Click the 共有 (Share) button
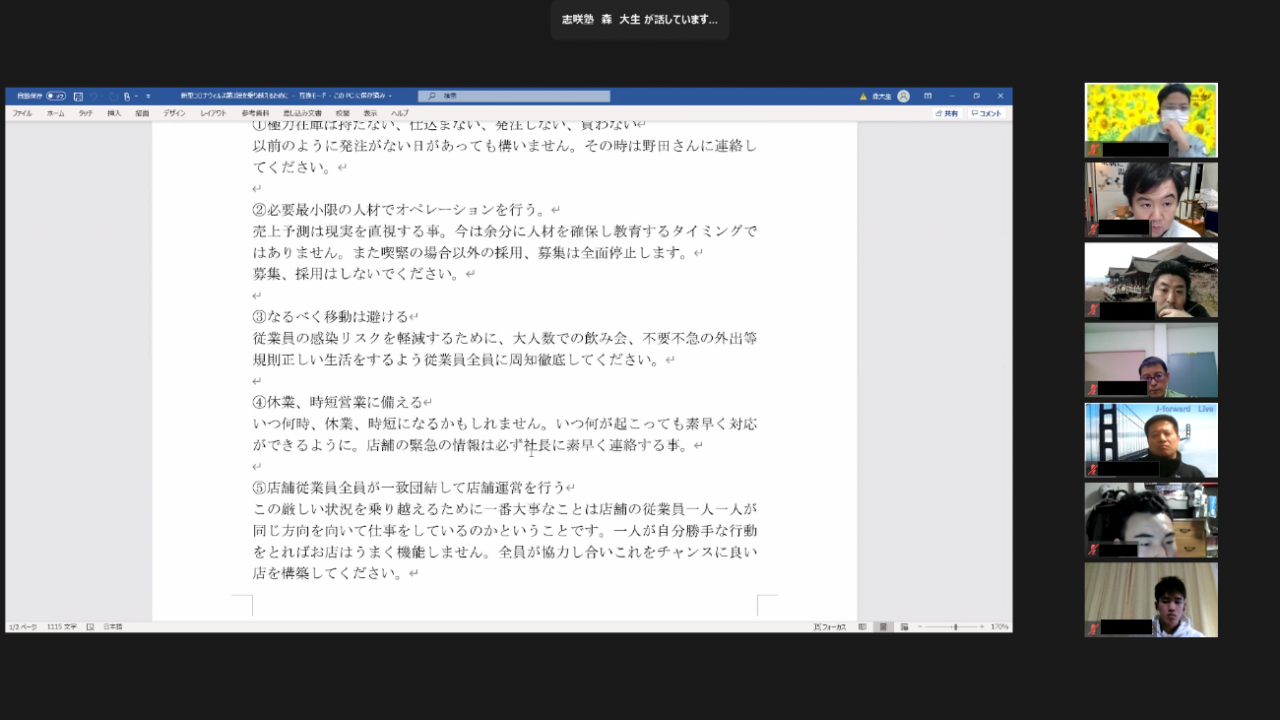 point(946,113)
